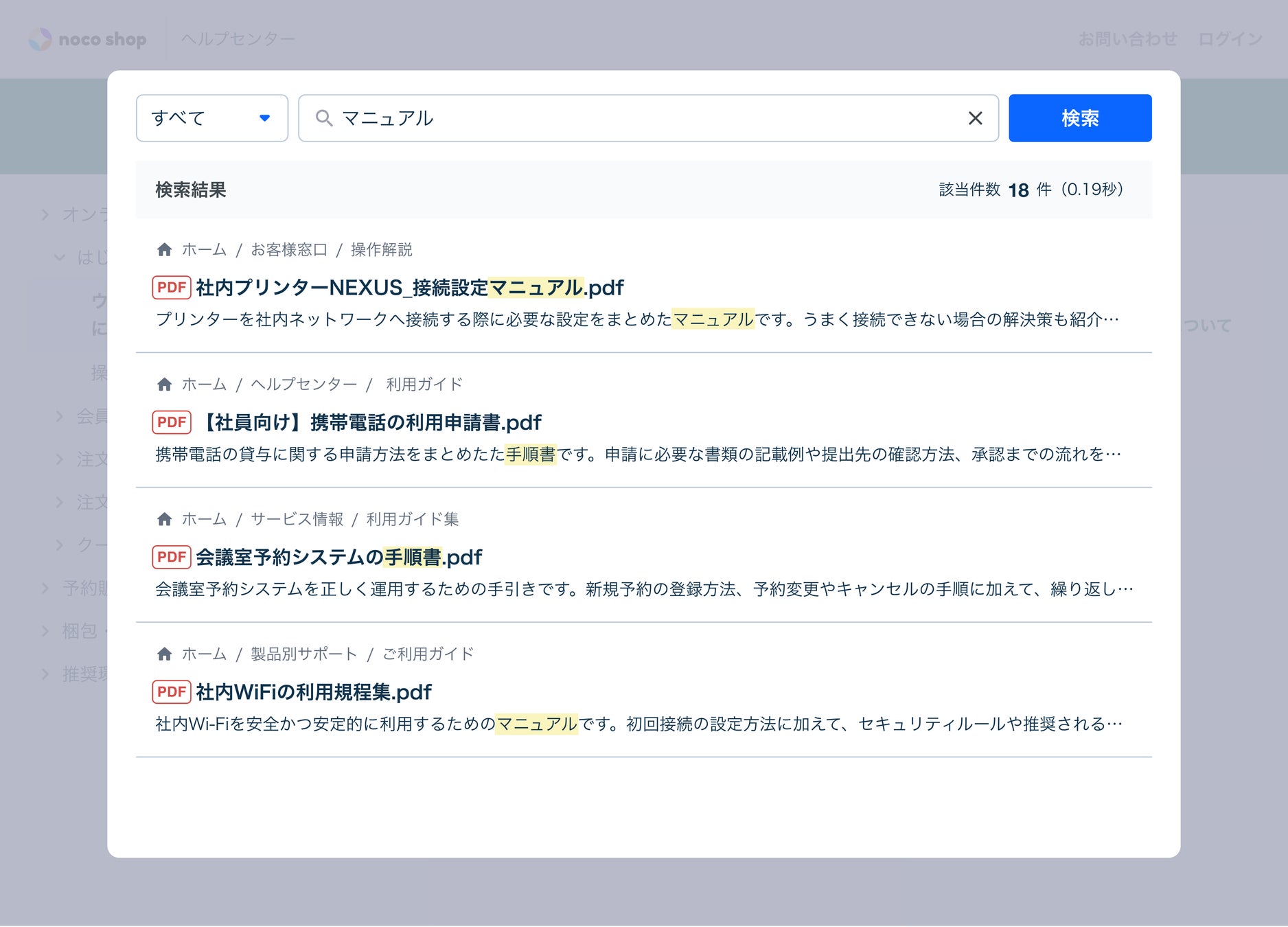Click PDF icon for 会議室予約システム file
The image size is (1288, 927).
pos(171,557)
